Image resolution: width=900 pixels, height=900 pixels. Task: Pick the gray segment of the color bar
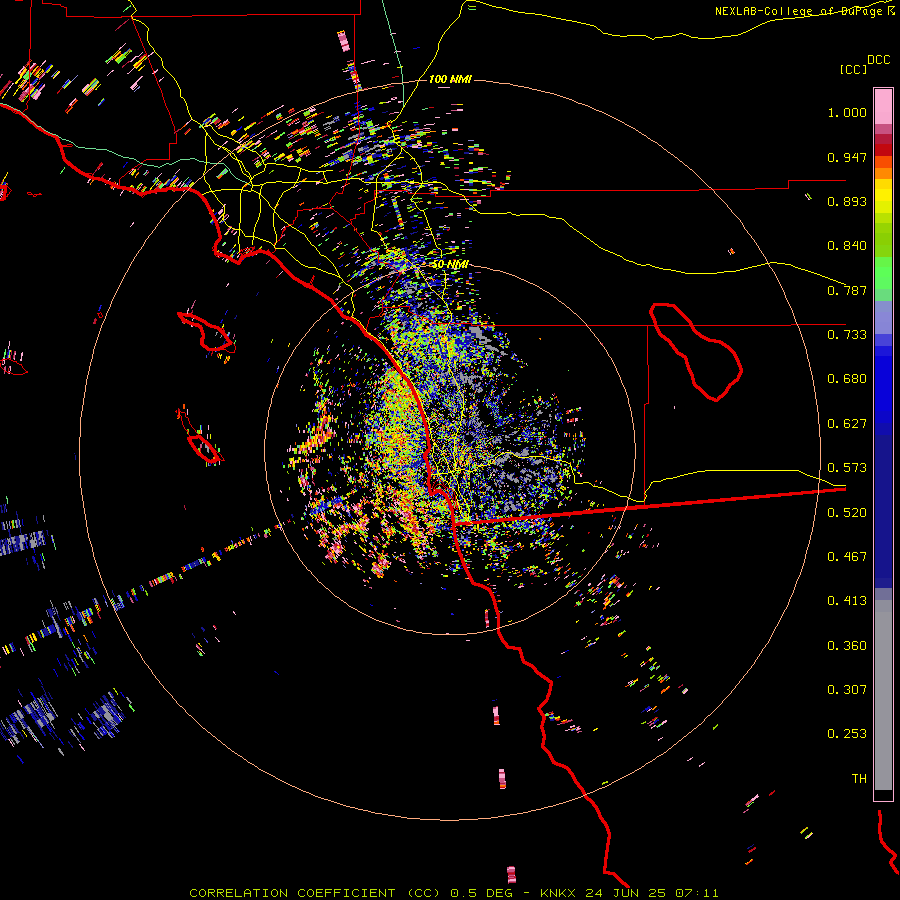883,695
